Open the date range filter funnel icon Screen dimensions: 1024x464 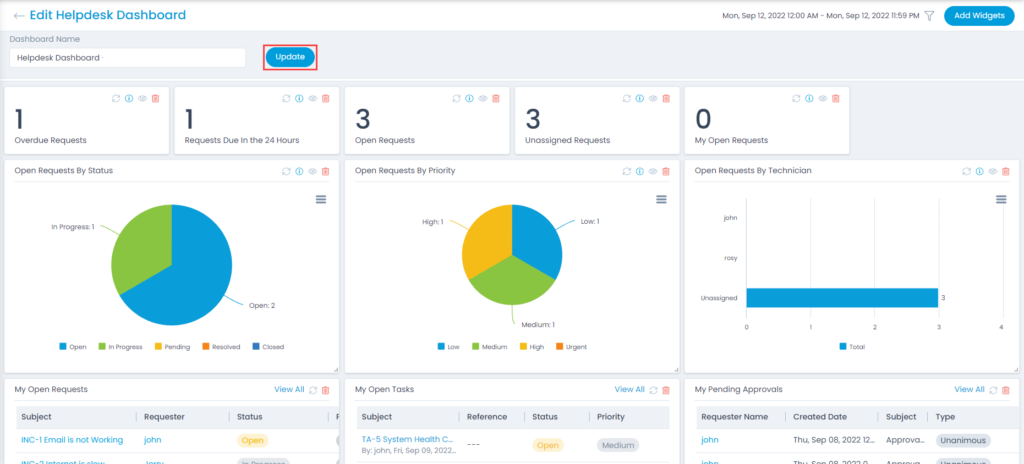pos(929,16)
